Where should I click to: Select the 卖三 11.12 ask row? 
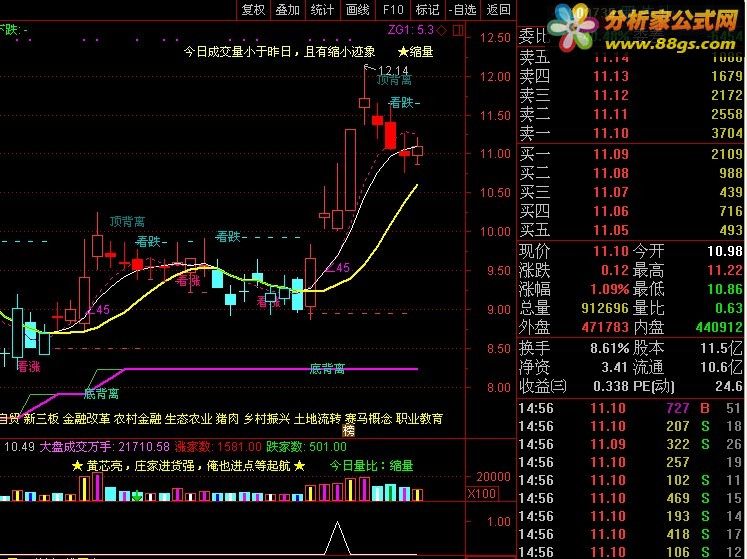click(x=631, y=95)
